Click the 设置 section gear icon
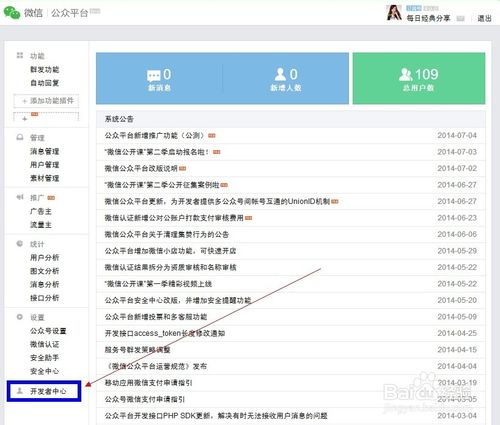 [20, 317]
